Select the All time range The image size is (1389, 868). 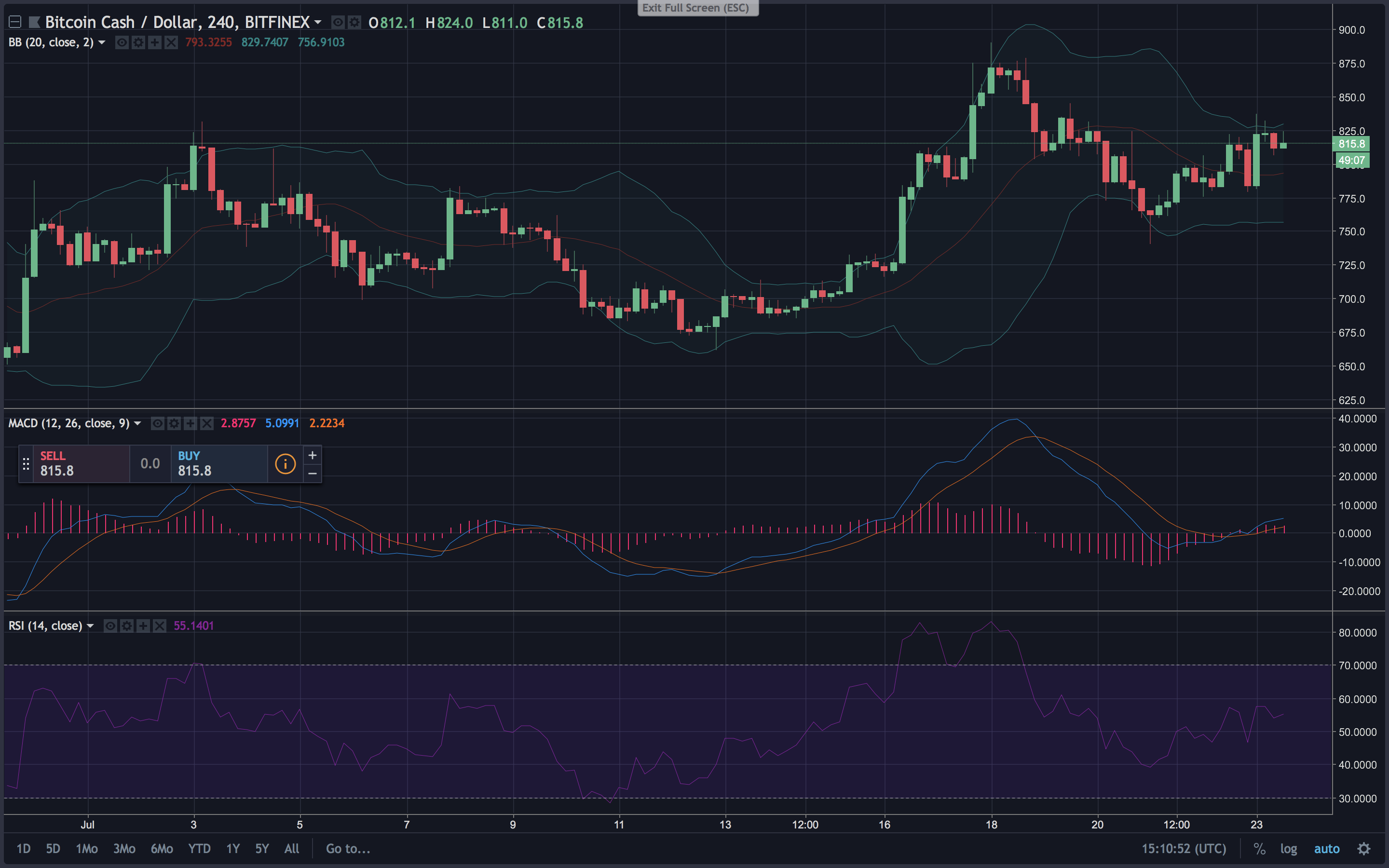click(x=292, y=849)
